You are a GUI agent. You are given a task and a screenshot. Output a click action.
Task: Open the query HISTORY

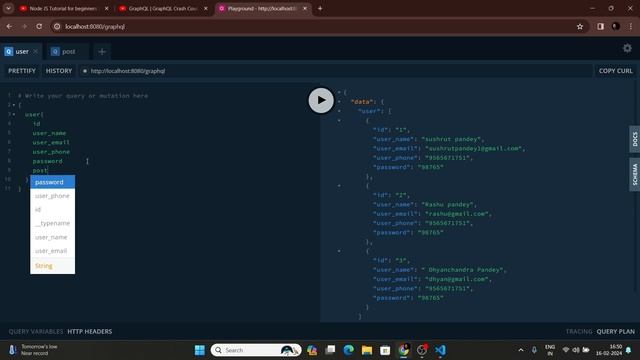click(59, 71)
